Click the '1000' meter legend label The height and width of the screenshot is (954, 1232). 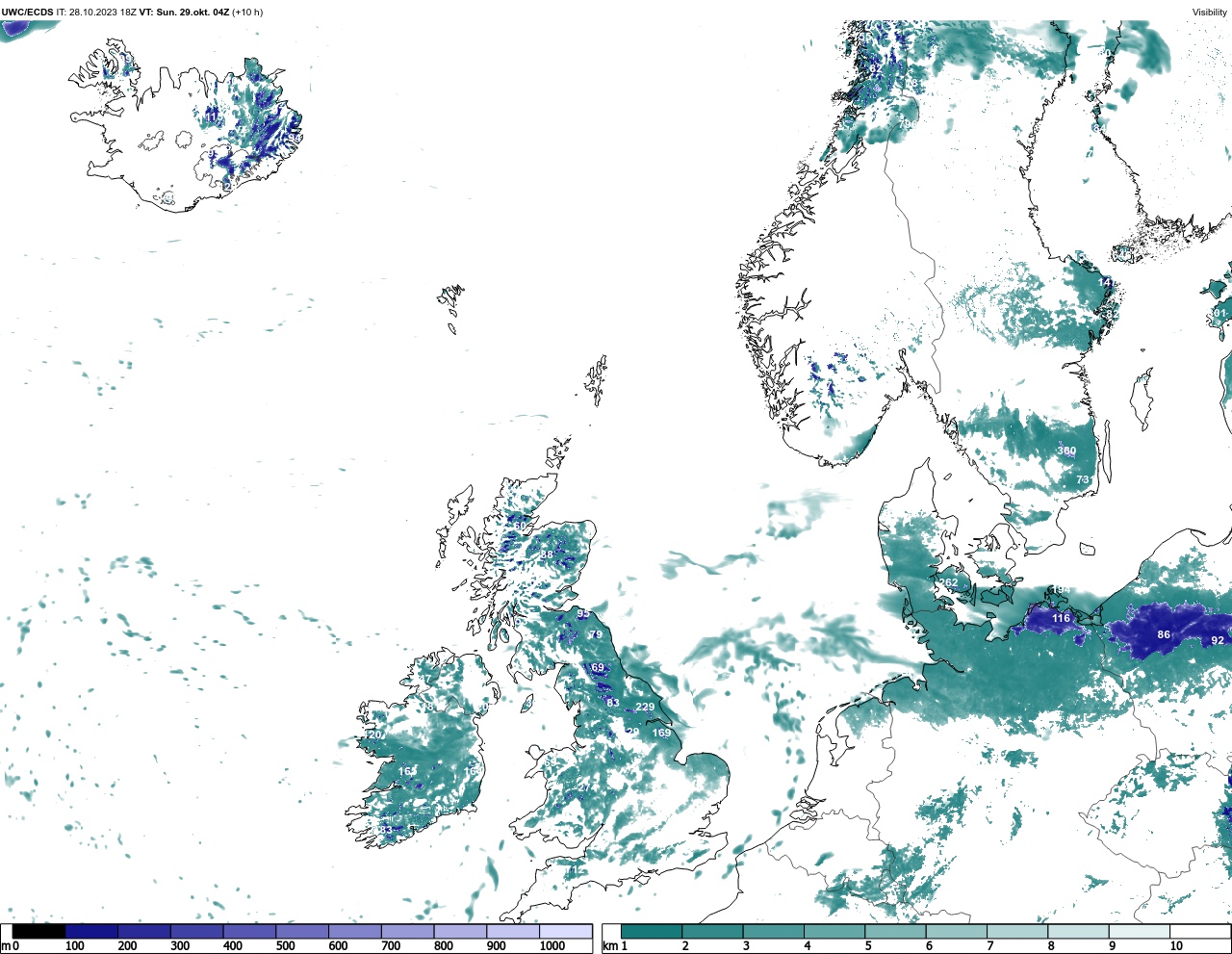tap(552, 946)
